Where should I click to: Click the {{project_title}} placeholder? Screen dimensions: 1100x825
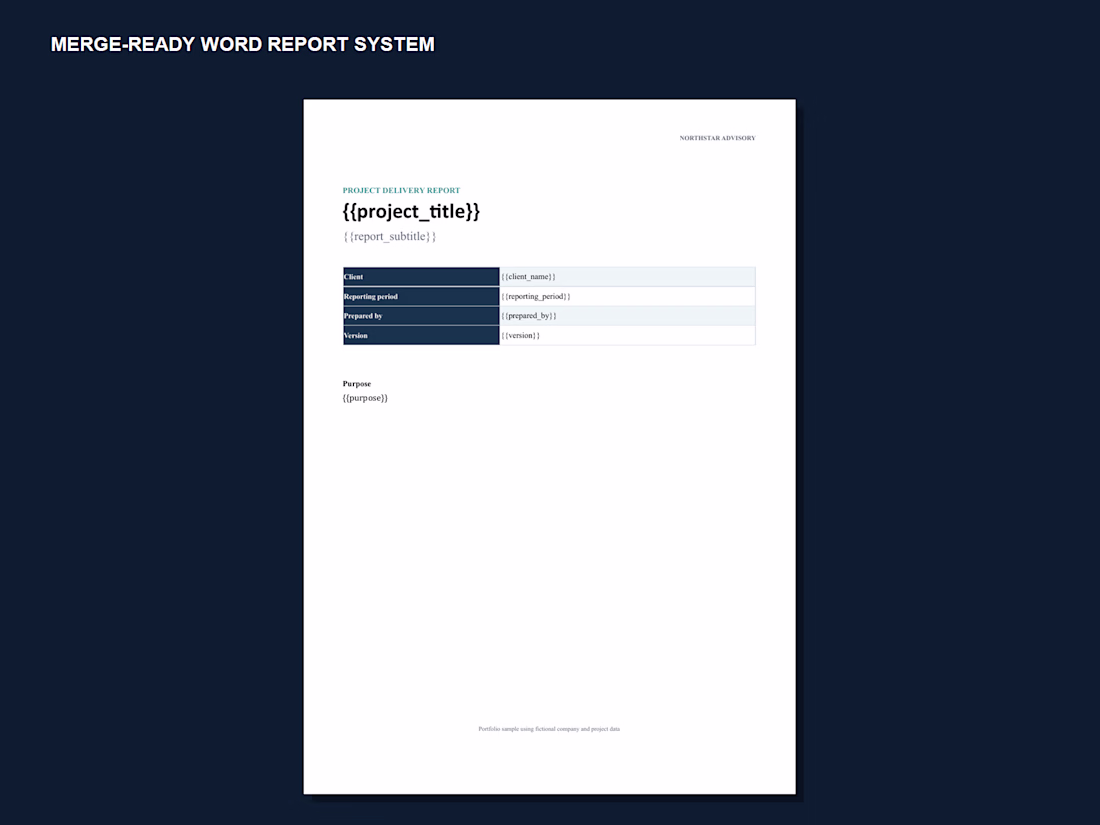pyautogui.click(x=411, y=211)
